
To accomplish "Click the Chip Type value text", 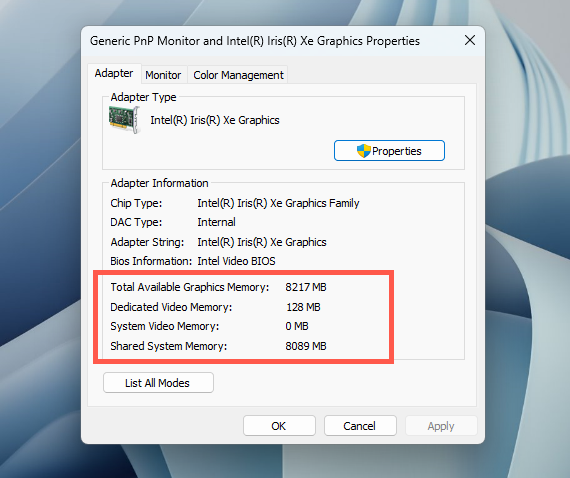I will (x=278, y=203).
